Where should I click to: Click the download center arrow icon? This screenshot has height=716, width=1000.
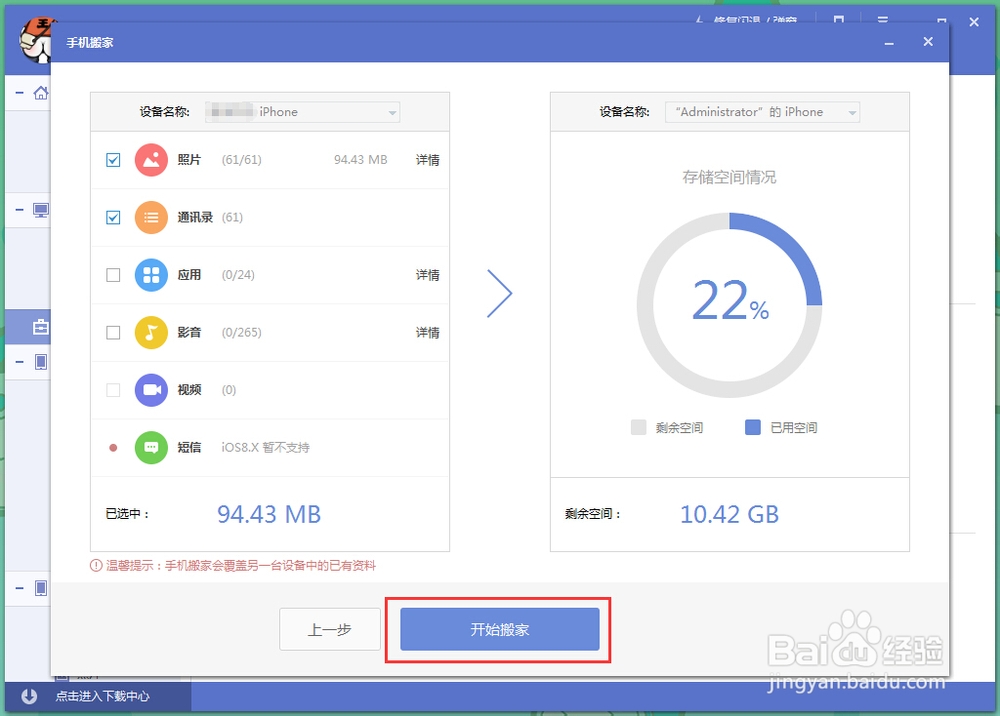point(29,696)
